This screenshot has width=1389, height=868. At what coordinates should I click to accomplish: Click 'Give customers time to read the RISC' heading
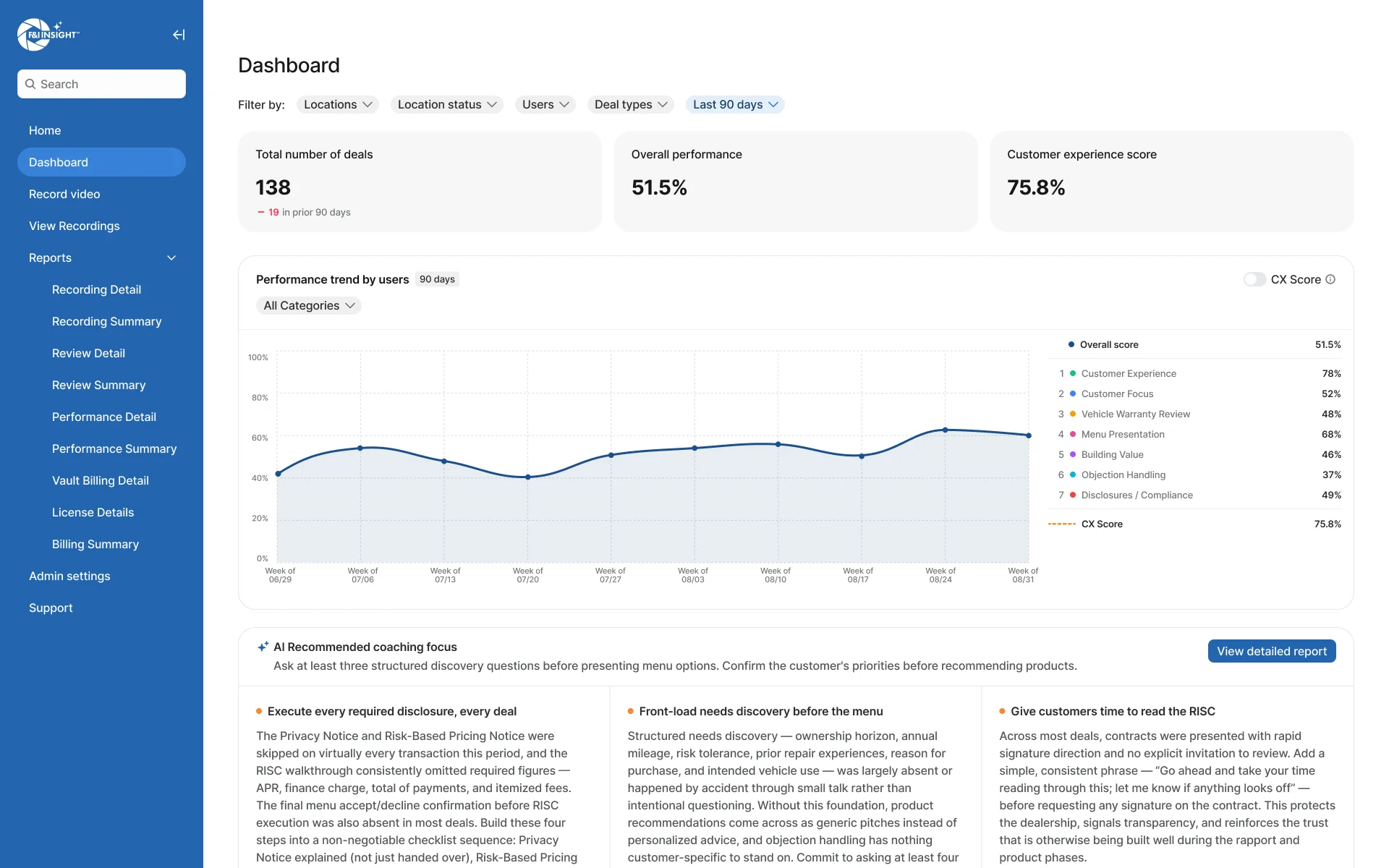coord(1113,712)
